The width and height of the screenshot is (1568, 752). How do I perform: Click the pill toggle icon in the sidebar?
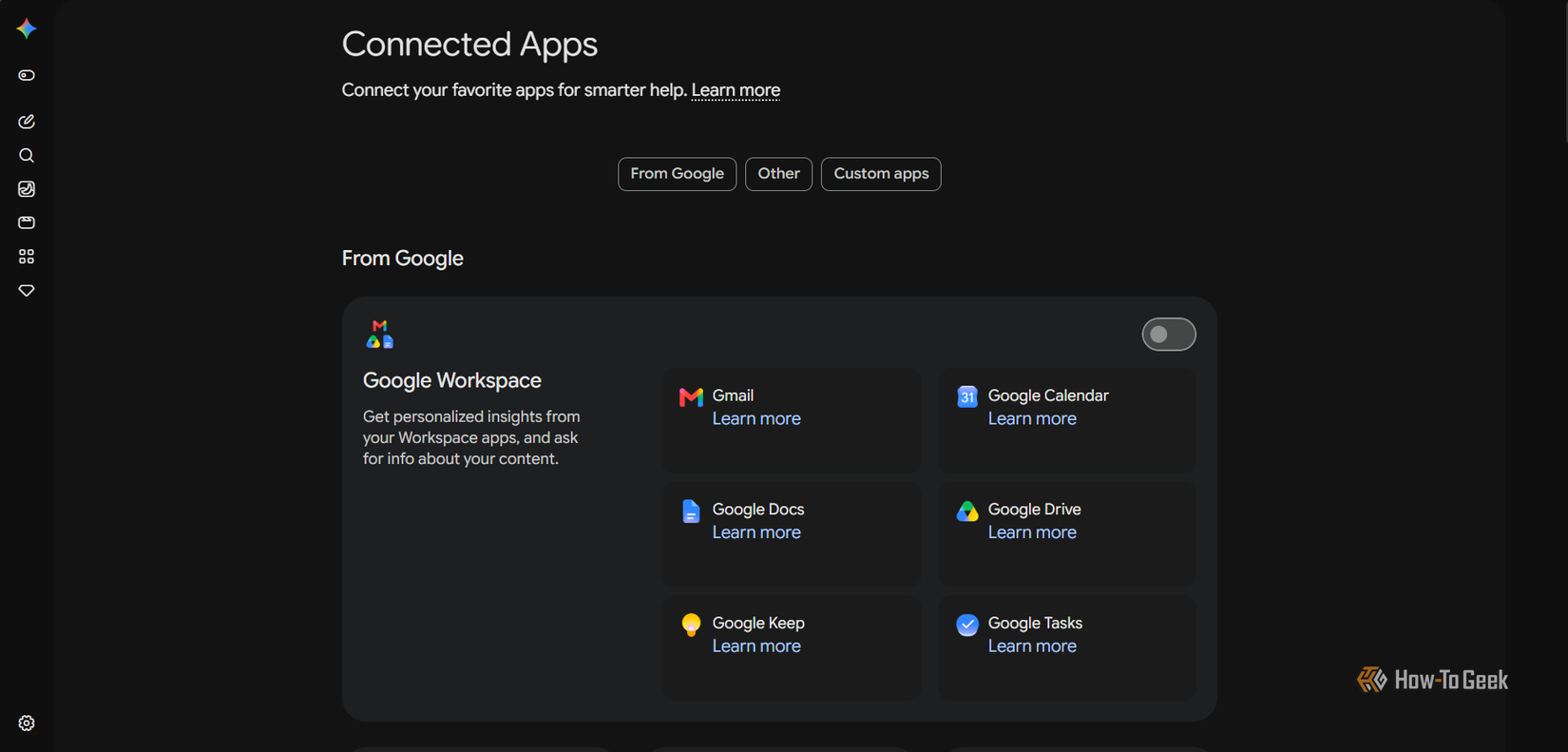(x=27, y=75)
